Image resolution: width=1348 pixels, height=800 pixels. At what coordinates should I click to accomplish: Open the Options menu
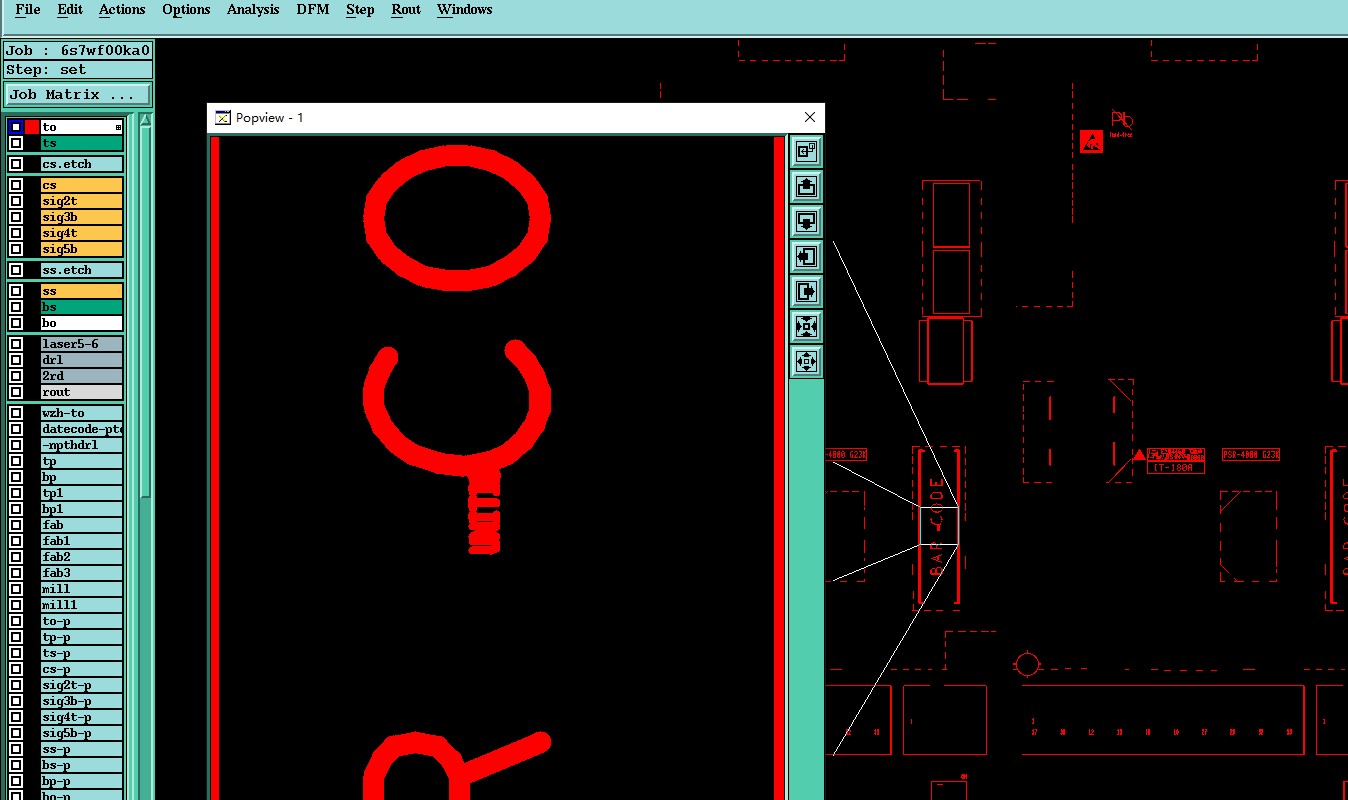186,10
